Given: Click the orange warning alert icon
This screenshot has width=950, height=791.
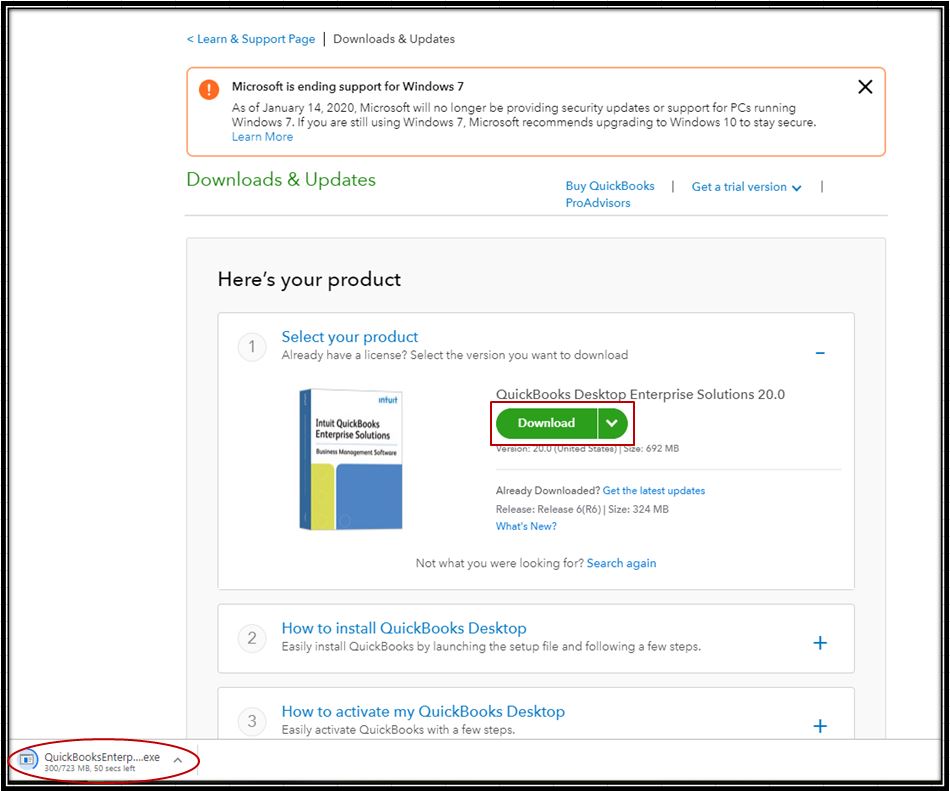Looking at the screenshot, I should 208,89.
